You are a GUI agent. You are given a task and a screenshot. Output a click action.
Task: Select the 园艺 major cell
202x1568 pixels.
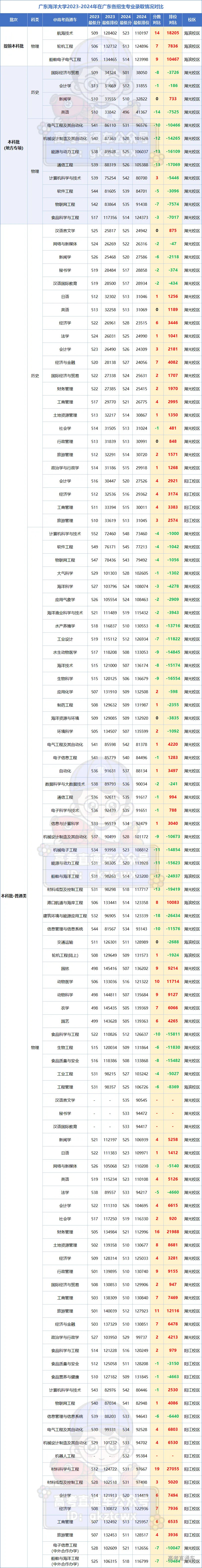[65, 1021]
